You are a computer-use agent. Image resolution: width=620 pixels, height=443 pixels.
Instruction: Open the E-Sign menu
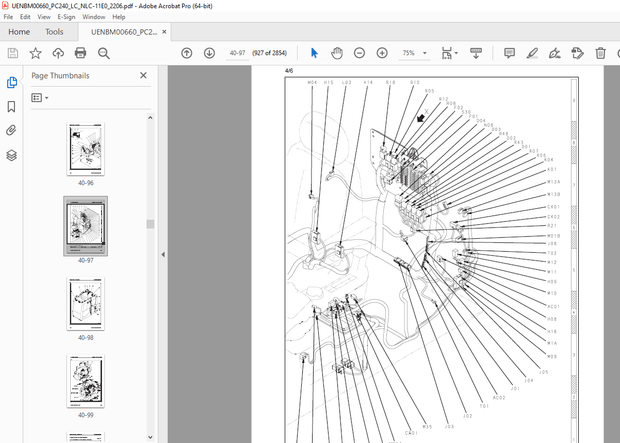(66, 17)
